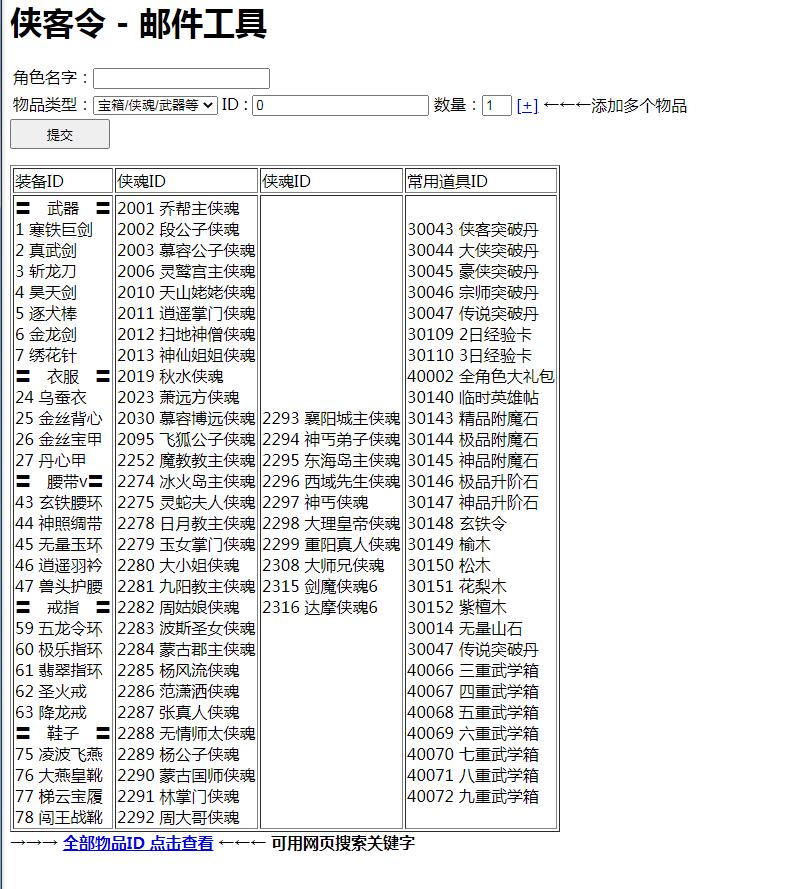Image resolution: width=798 pixels, height=889 pixels.
Task: Focus the ID input box
Action: coord(340,105)
